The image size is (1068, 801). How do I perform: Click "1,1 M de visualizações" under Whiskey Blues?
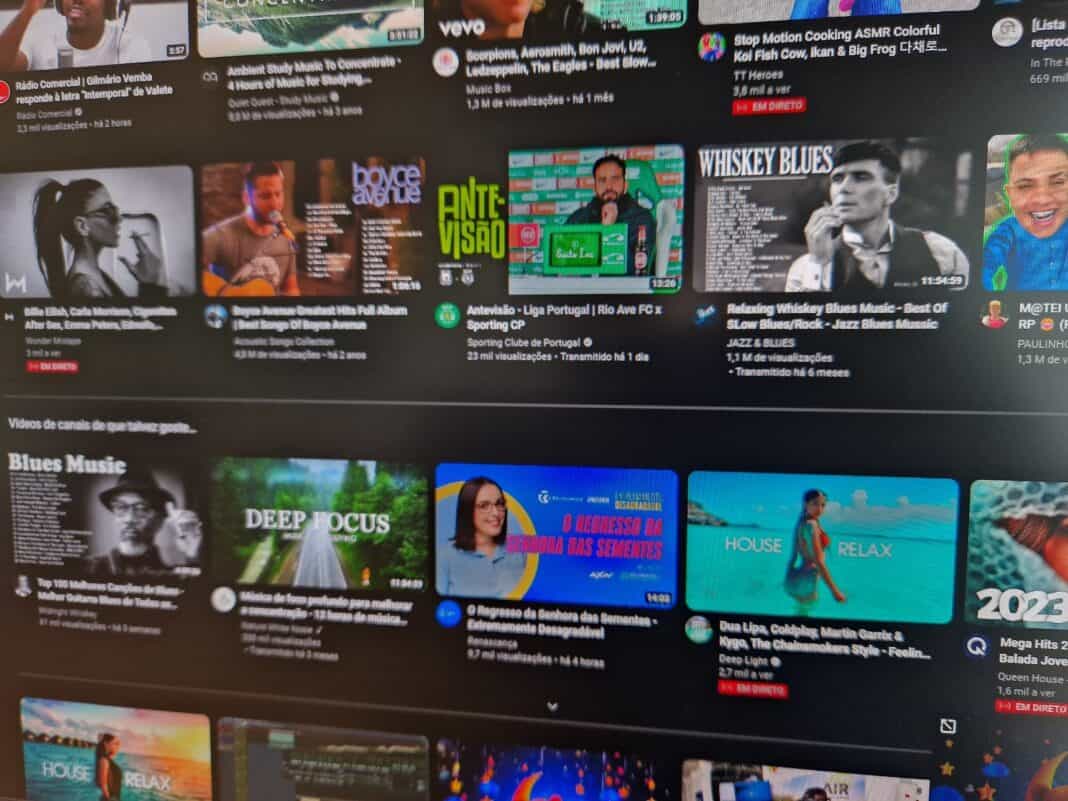[779, 358]
